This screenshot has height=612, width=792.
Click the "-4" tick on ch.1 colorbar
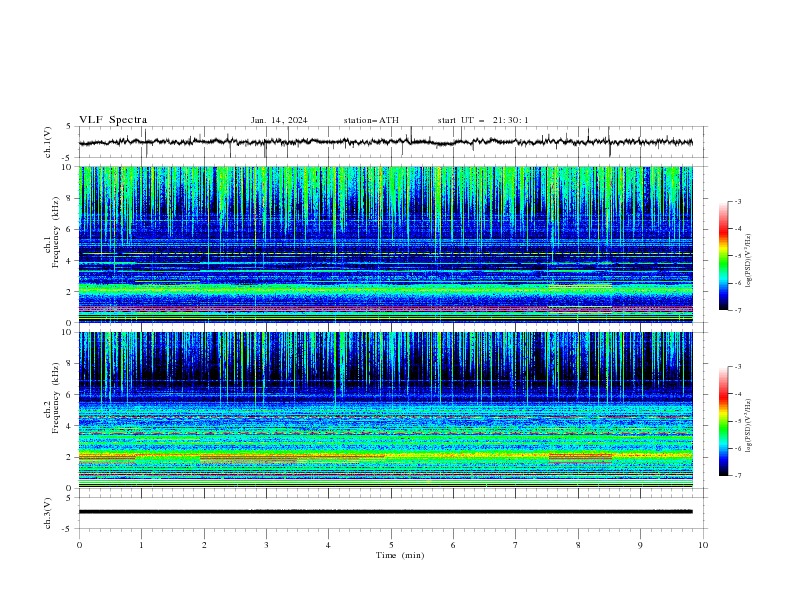737,229
